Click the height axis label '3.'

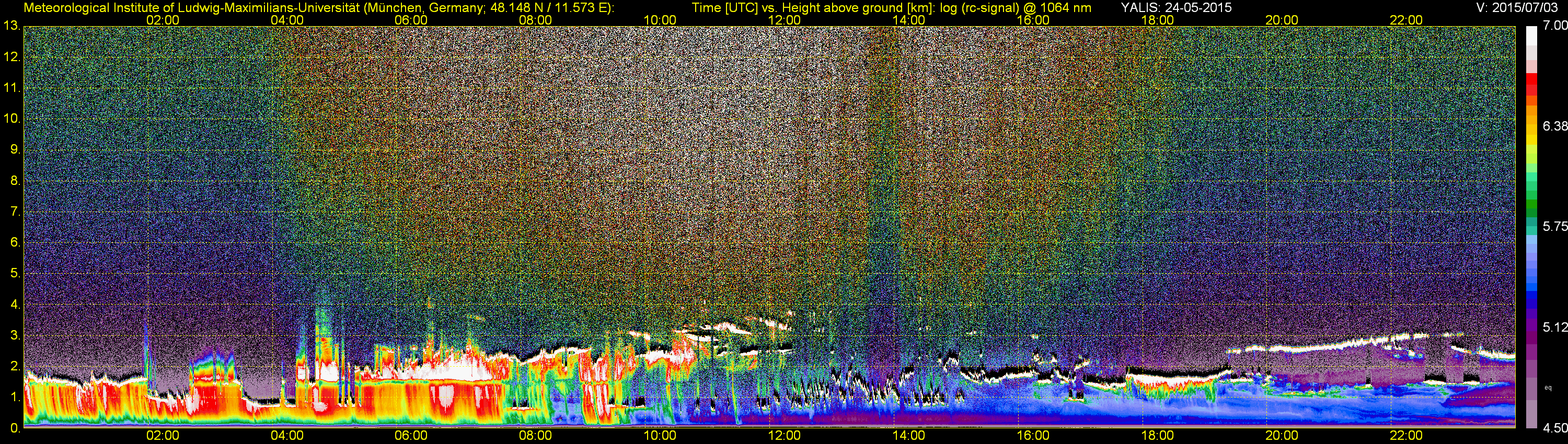coord(15,335)
